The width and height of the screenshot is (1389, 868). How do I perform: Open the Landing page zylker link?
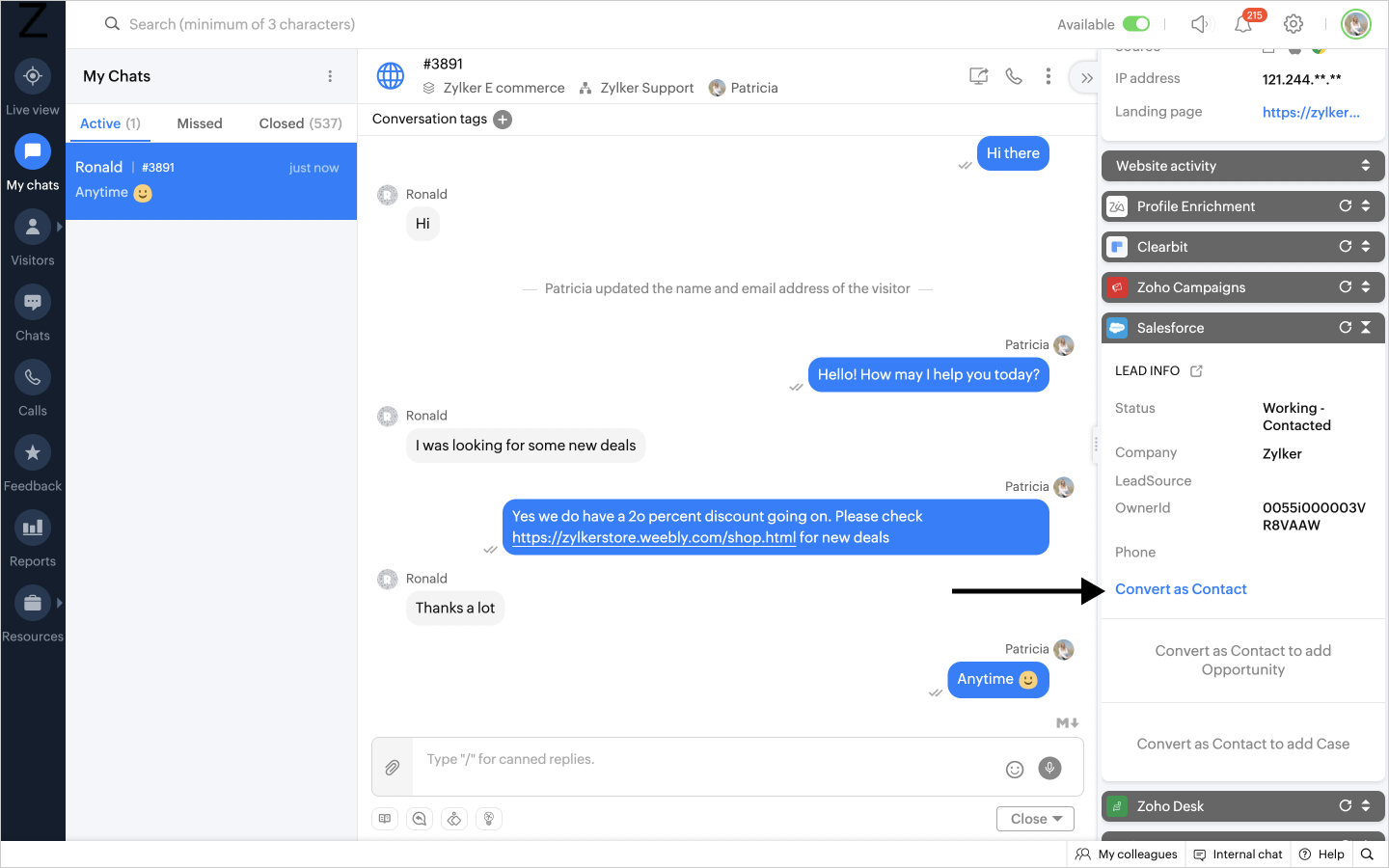point(1311,112)
